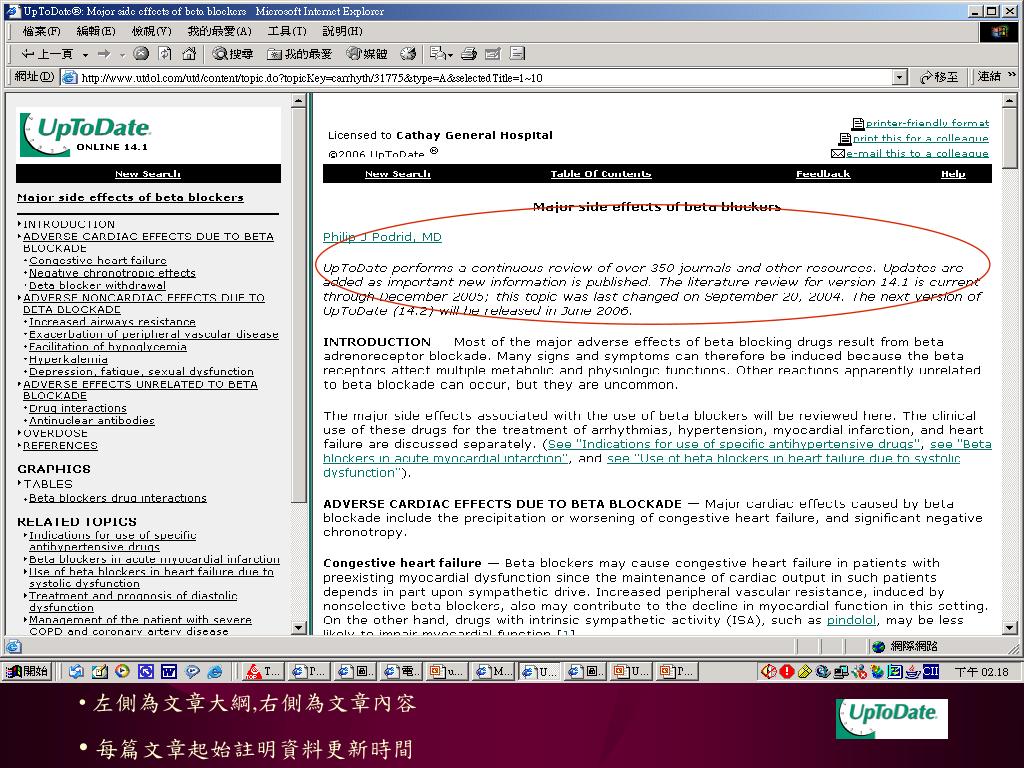Click left pane scrollbar up arrow
This screenshot has height=768, width=1024.
[x=298, y=101]
